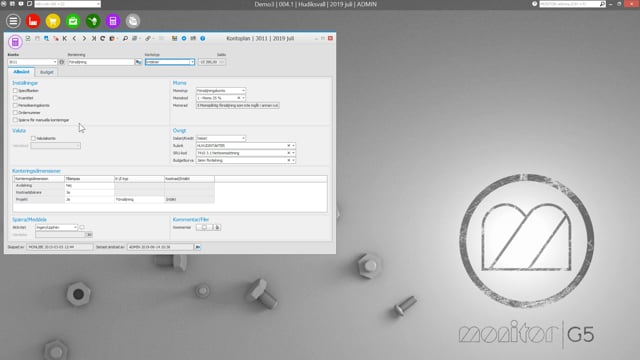
Task: Open the grey global settings module
Action: point(133,21)
